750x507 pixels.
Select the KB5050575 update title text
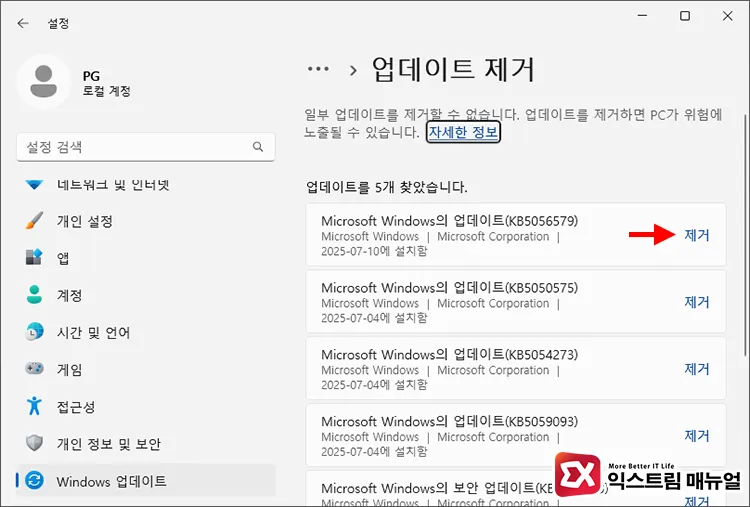pyautogui.click(x=450, y=287)
